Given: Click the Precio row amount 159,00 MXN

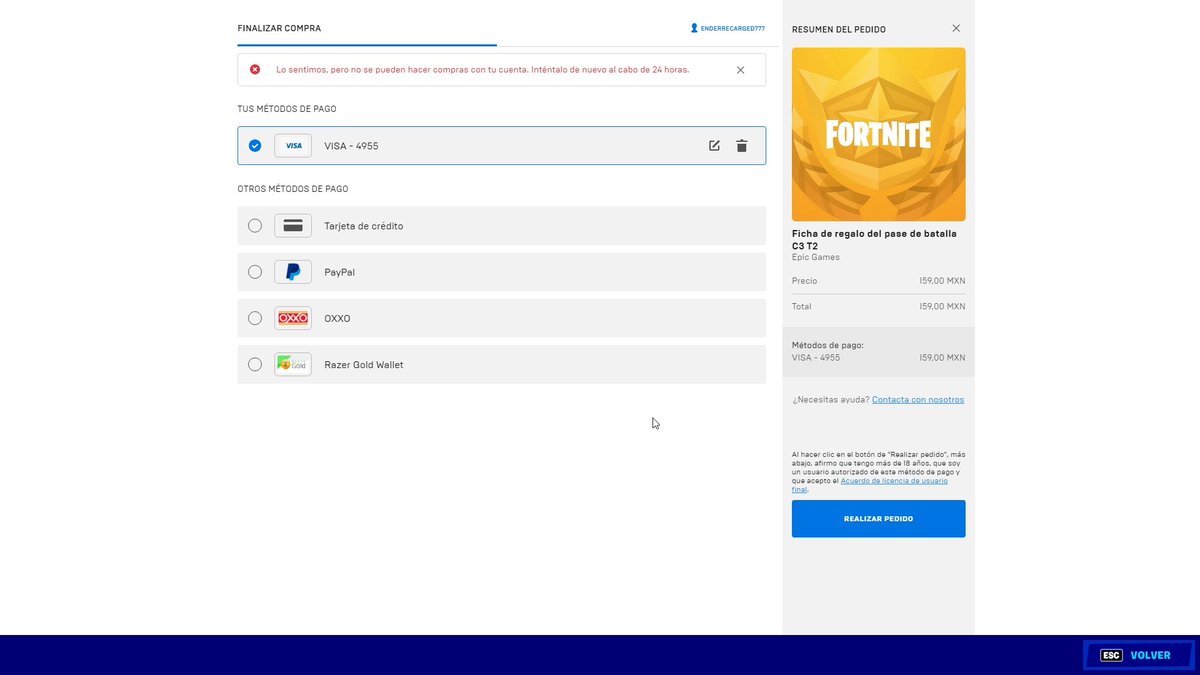Looking at the screenshot, I should pyautogui.click(x=942, y=281).
